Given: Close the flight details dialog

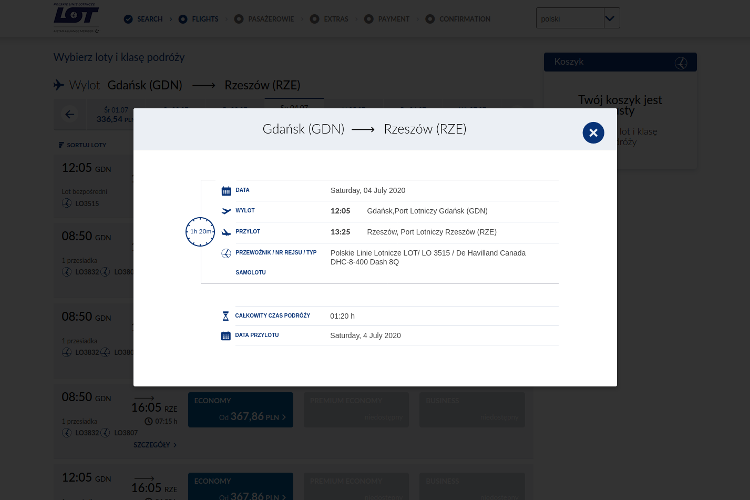Looking at the screenshot, I should click(x=593, y=133).
